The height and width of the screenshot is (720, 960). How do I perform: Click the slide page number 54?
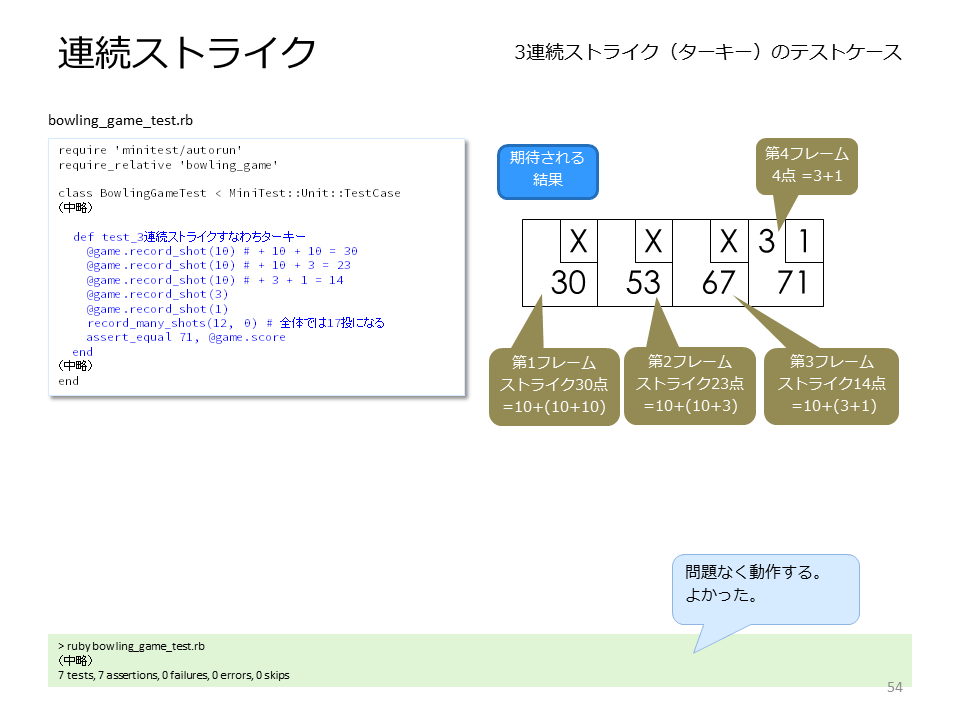(x=894, y=687)
